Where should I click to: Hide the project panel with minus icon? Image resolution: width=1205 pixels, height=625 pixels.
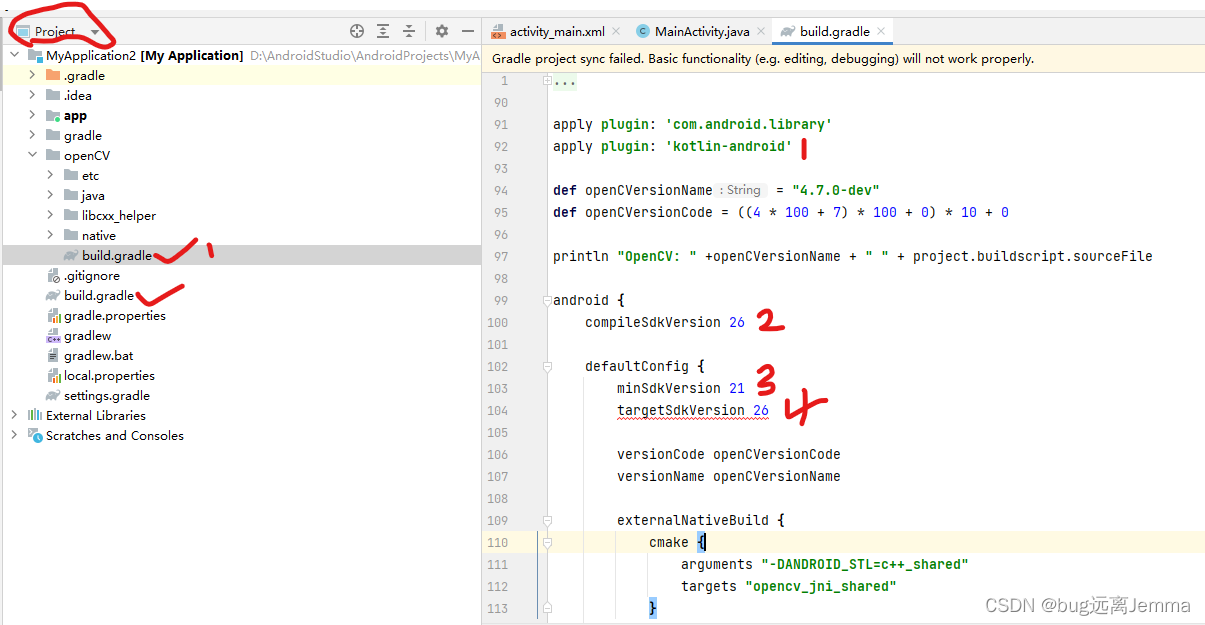467,32
